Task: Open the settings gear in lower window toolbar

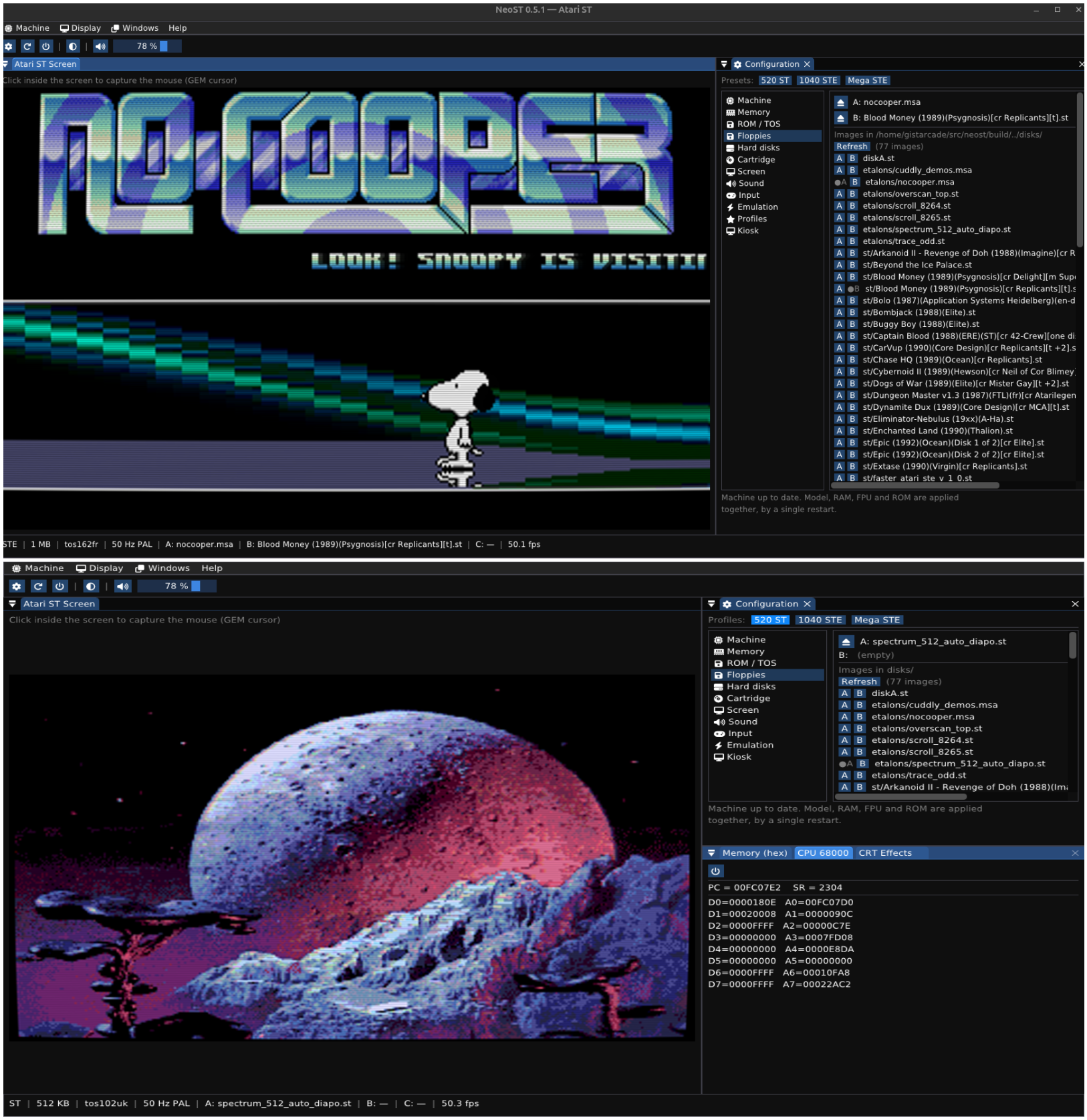Action: click(17, 586)
